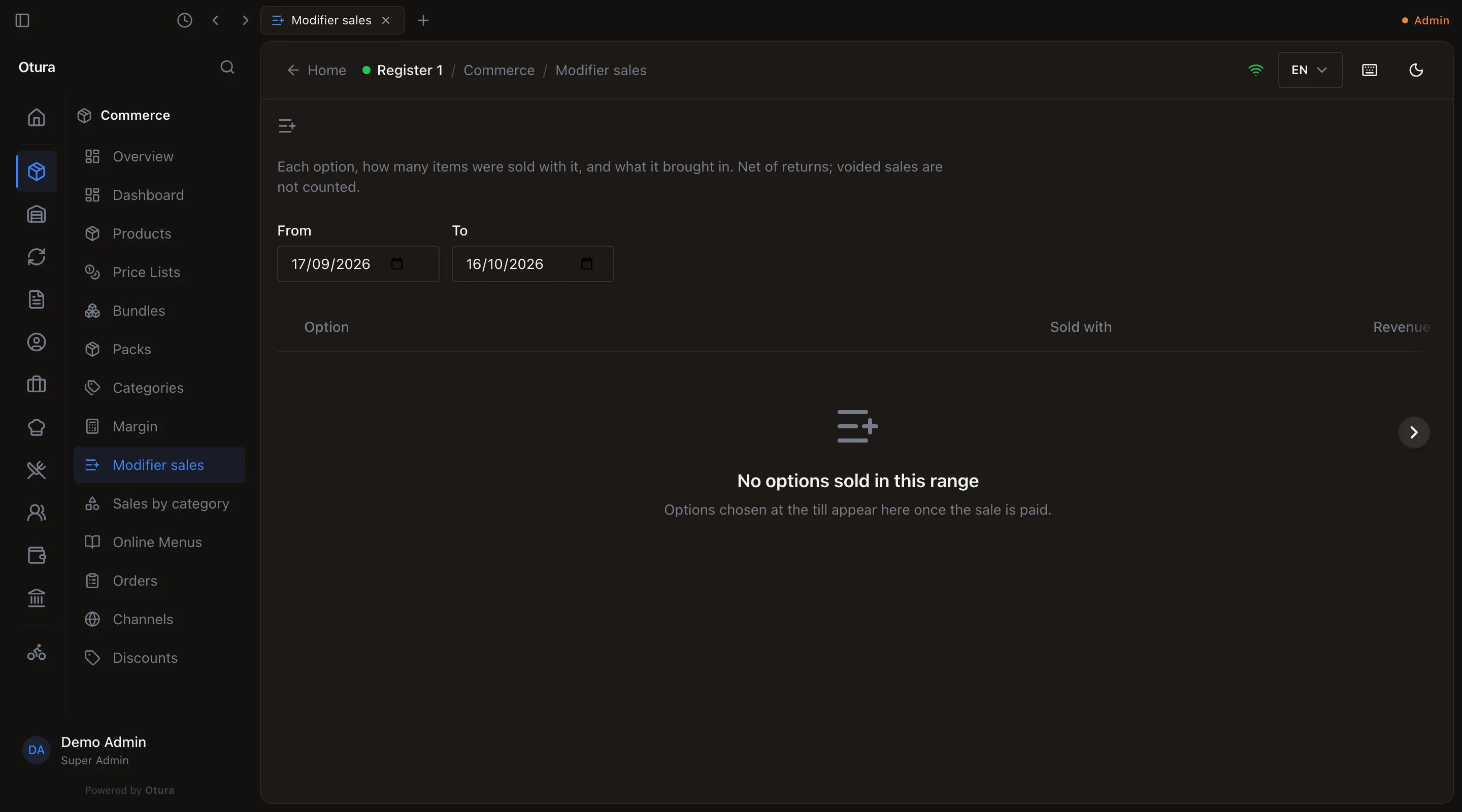Click the To date field 16/10/2026

533,263
